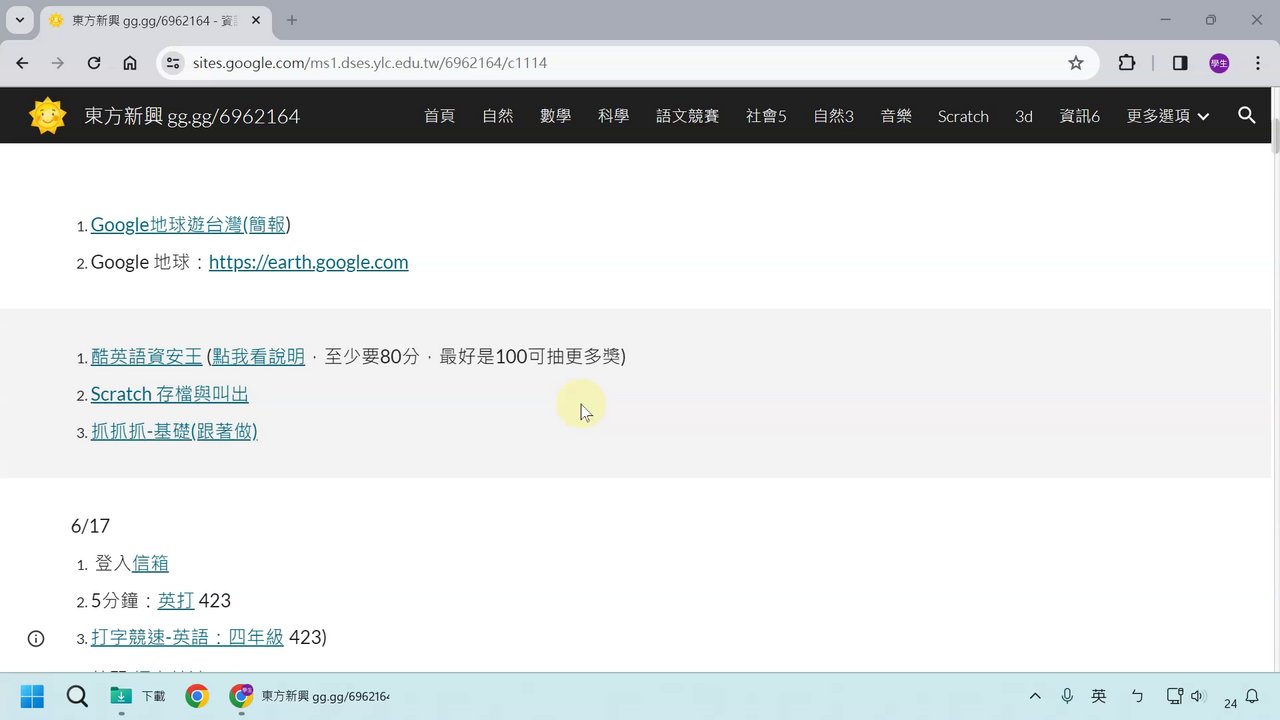Open the 資訊6 navigation item
This screenshot has height=720, width=1280.
tap(1079, 116)
